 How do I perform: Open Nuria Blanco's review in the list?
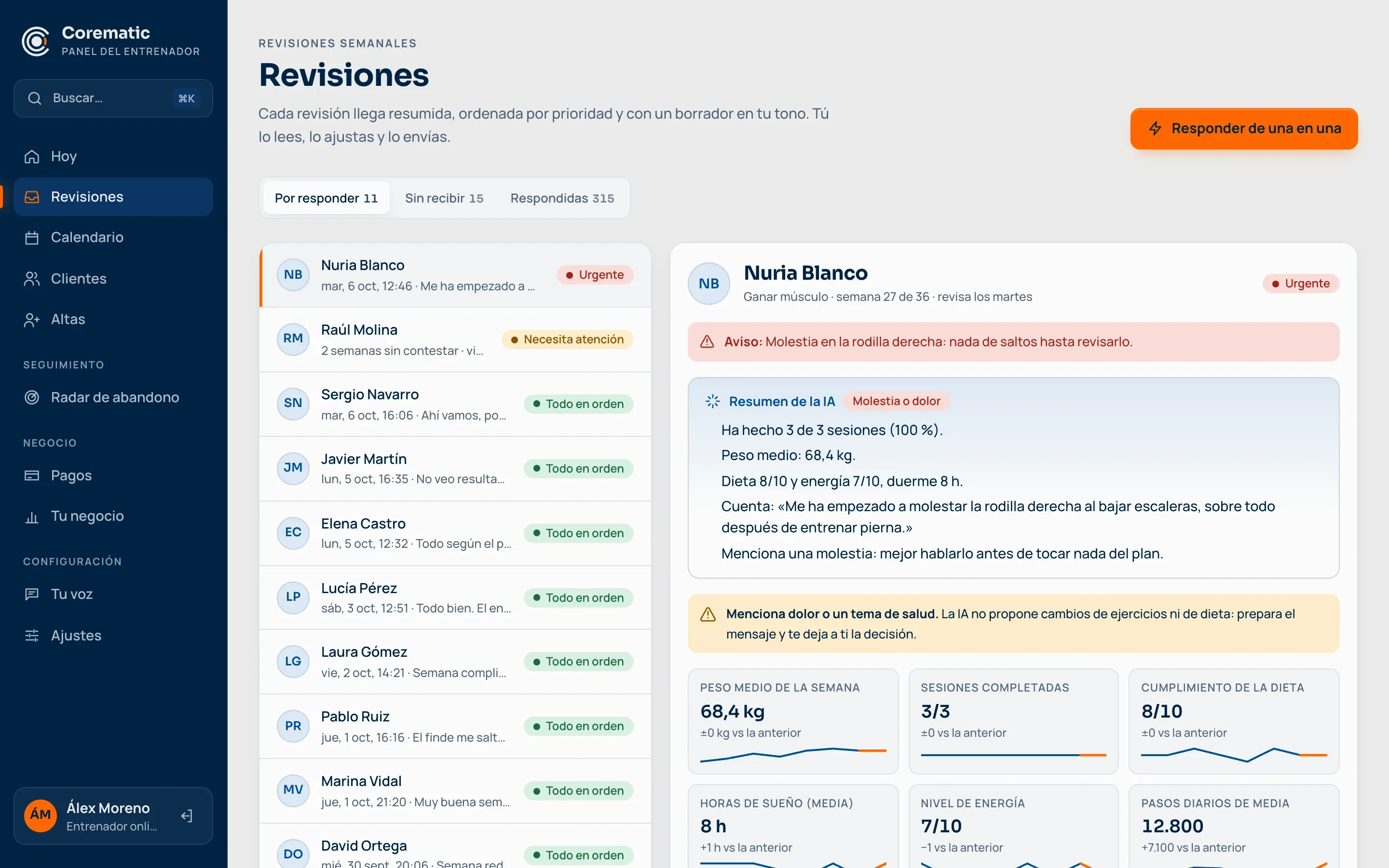coord(455,275)
